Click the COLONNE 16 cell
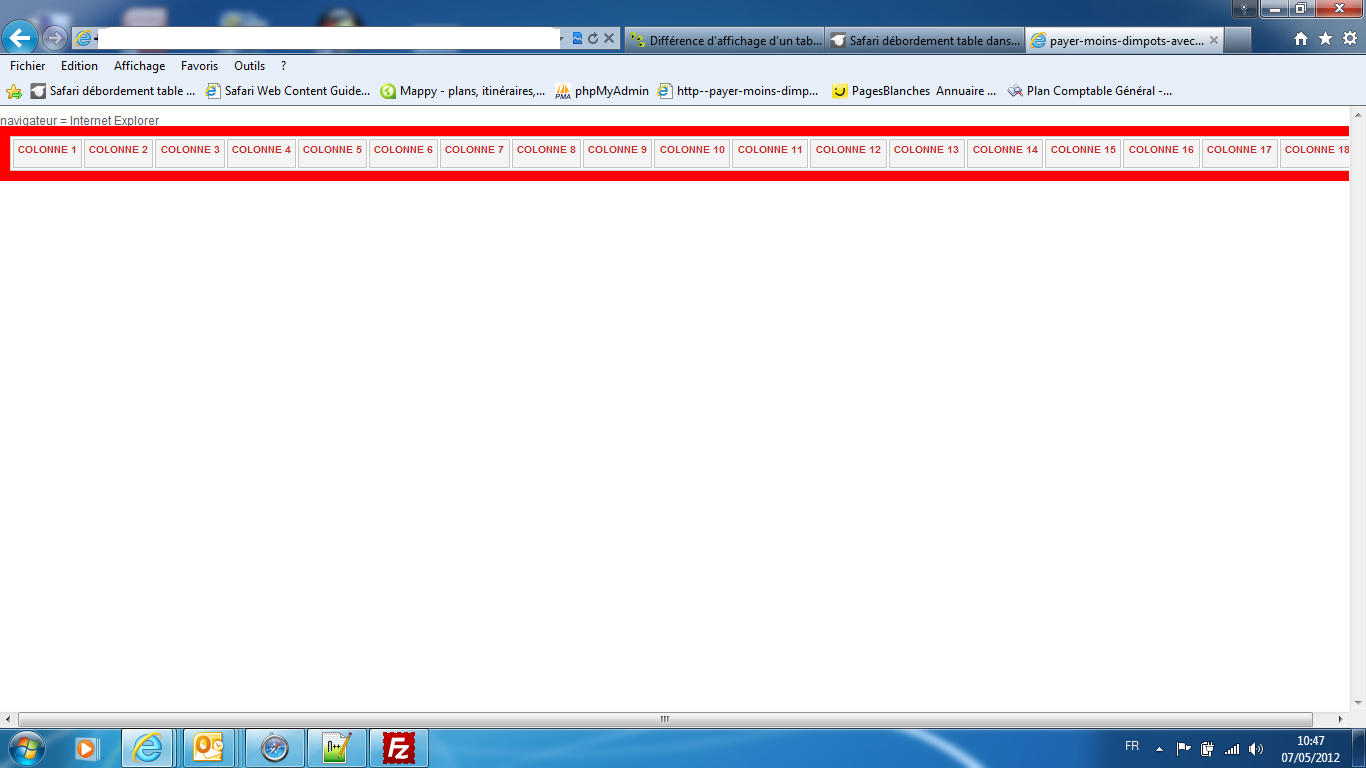The height and width of the screenshot is (768, 1366). [1161, 153]
